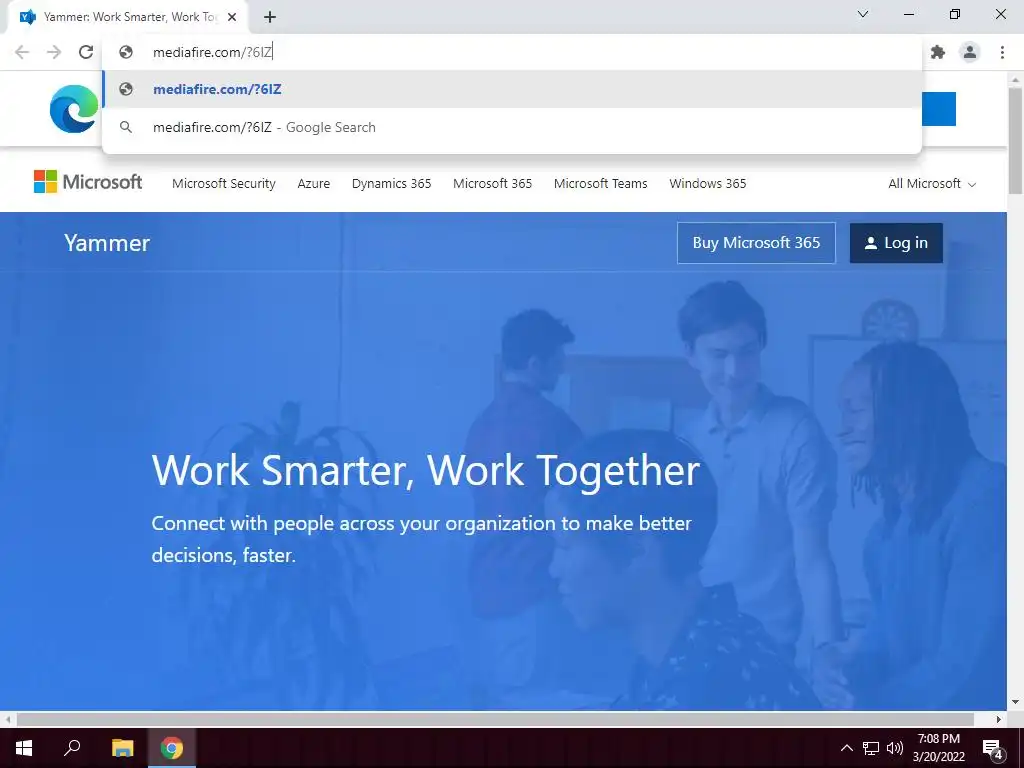This screenshot has height=768, width=1024.
Task: Open the notification center icon
Action: click(x=993, y=748)
